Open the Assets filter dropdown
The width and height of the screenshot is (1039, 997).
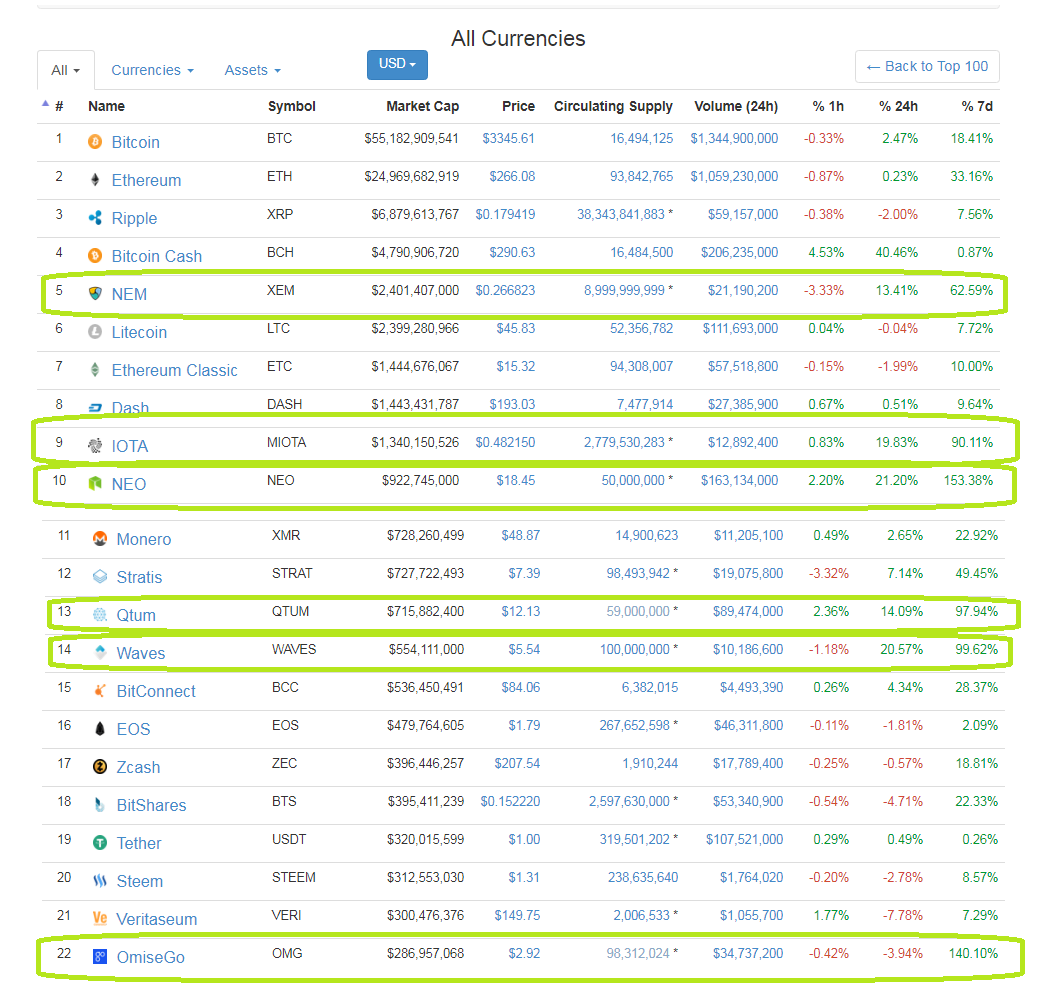click(252, 70)
